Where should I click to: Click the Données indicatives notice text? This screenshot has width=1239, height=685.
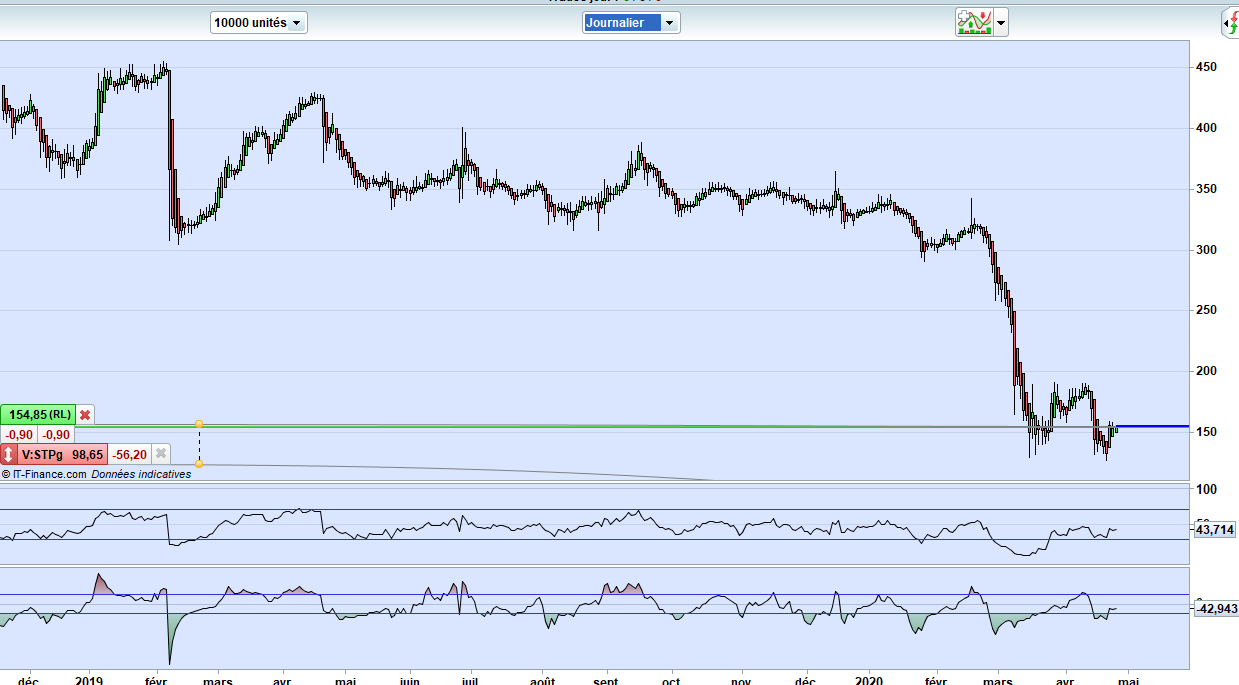(141, 474)
